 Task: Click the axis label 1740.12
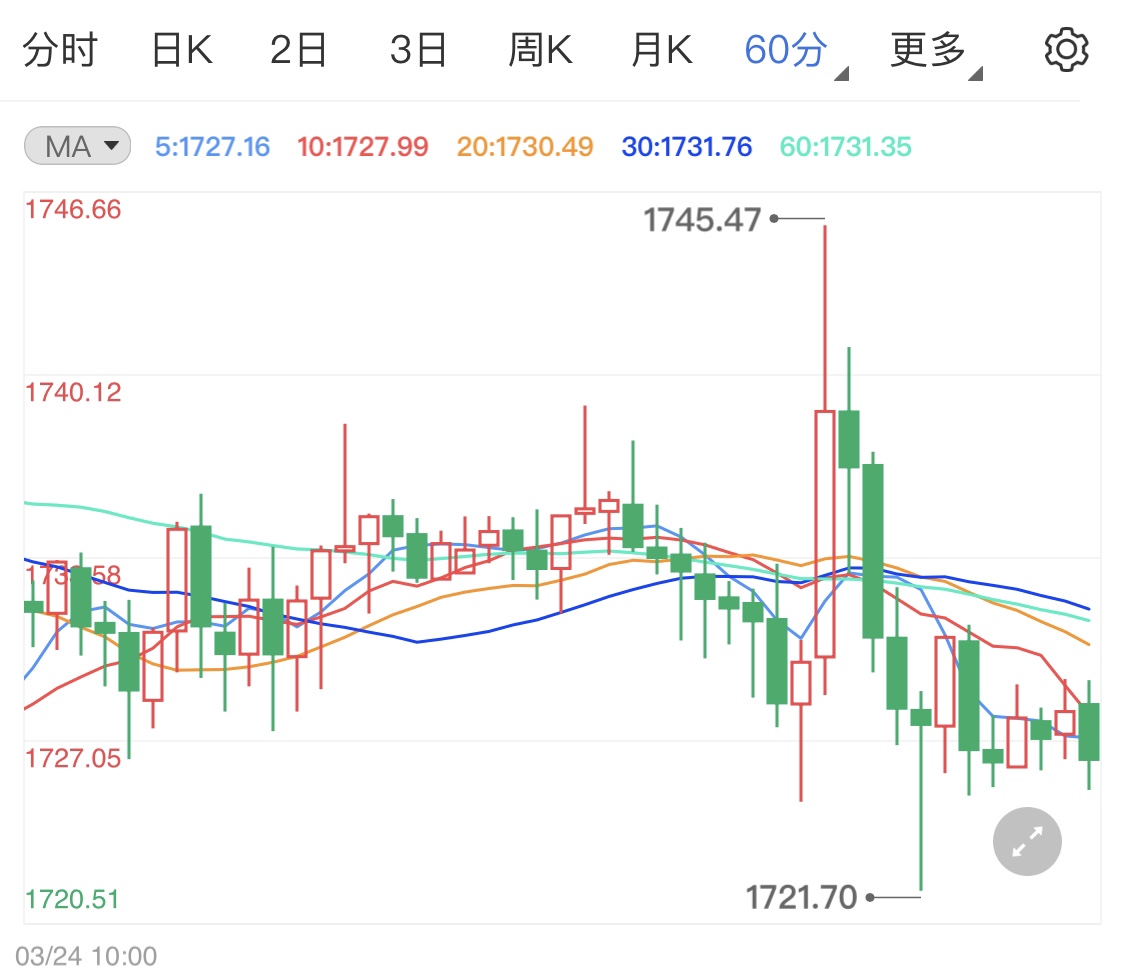tap(73, 393)
